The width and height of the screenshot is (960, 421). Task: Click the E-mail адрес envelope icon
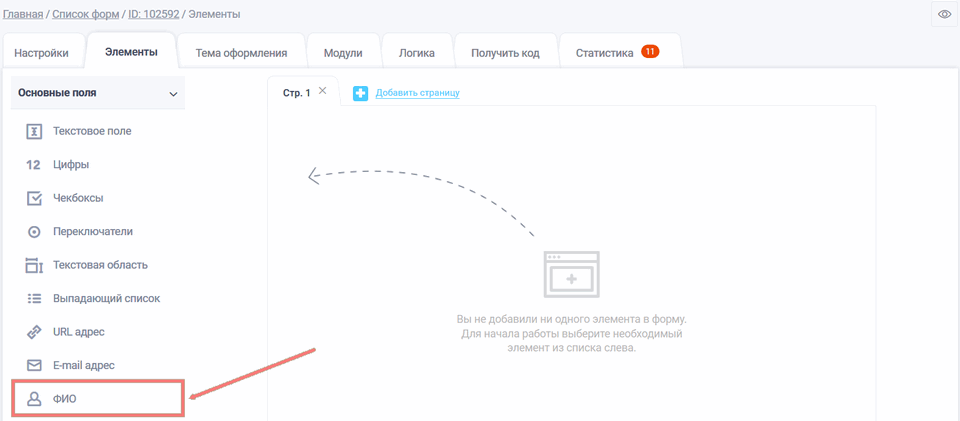tap(34, 365)
